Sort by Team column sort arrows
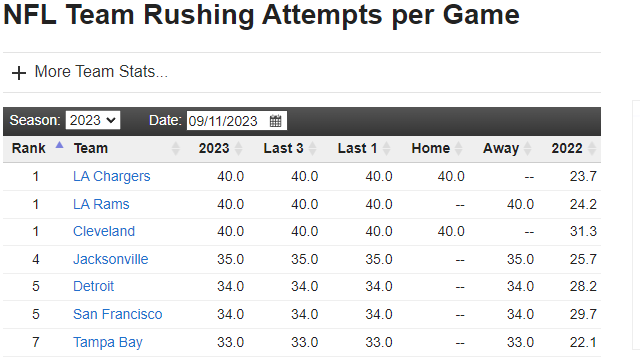Image resolution: width=640 pixels, height=360 pixels. pyautogui.click(x=176, y=148)
